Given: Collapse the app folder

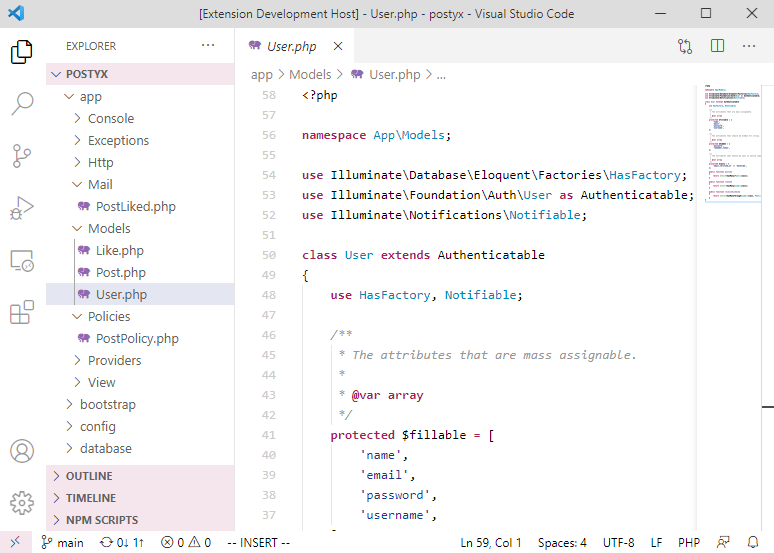Looking at the screenshot, I should click(x=140, y=96).
